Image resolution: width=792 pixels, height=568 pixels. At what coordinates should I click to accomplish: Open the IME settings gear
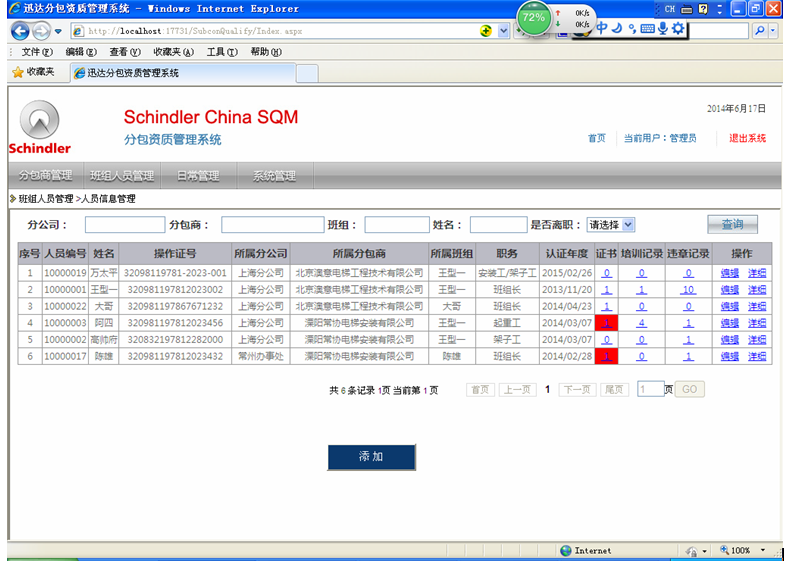[678, 28]
